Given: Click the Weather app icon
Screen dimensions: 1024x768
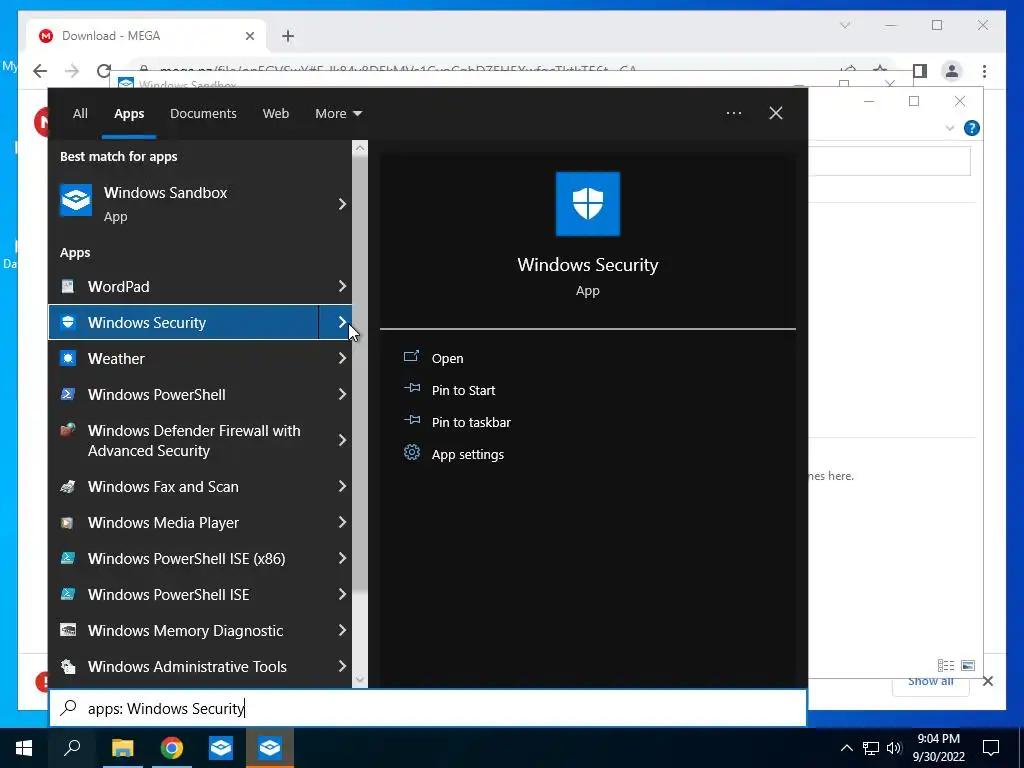Looking at the screenshot, I should pyautogui.click(x=68, y=358).
